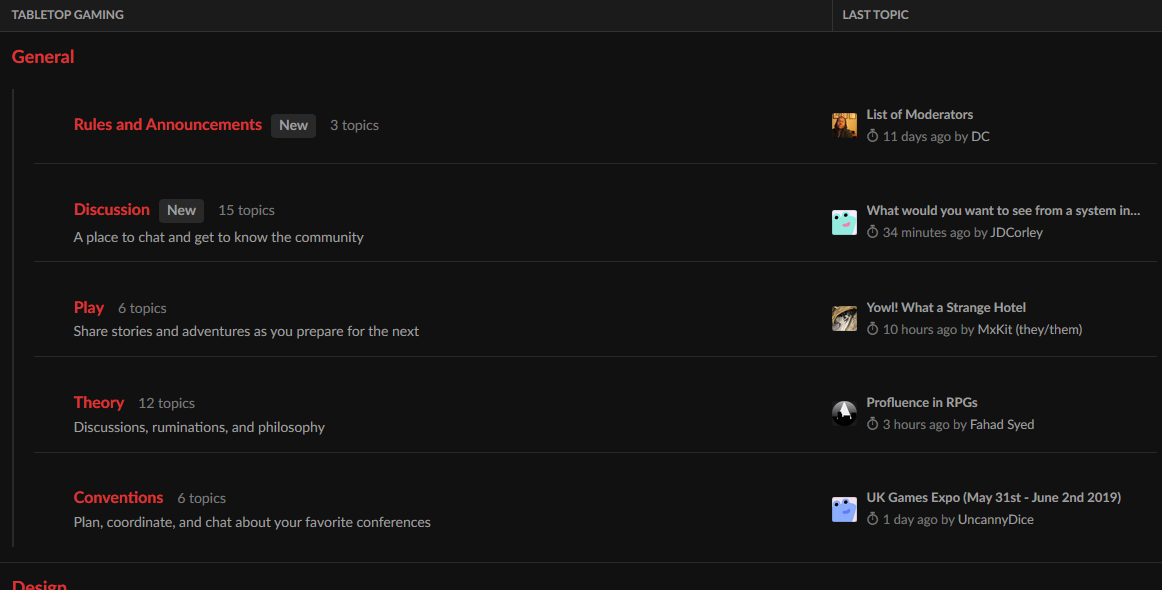This screenshot has height=590, width=1162.
Task: Click New badge next to Rules and Announcements
Action: pyautogui.click(x=293, y=125)
